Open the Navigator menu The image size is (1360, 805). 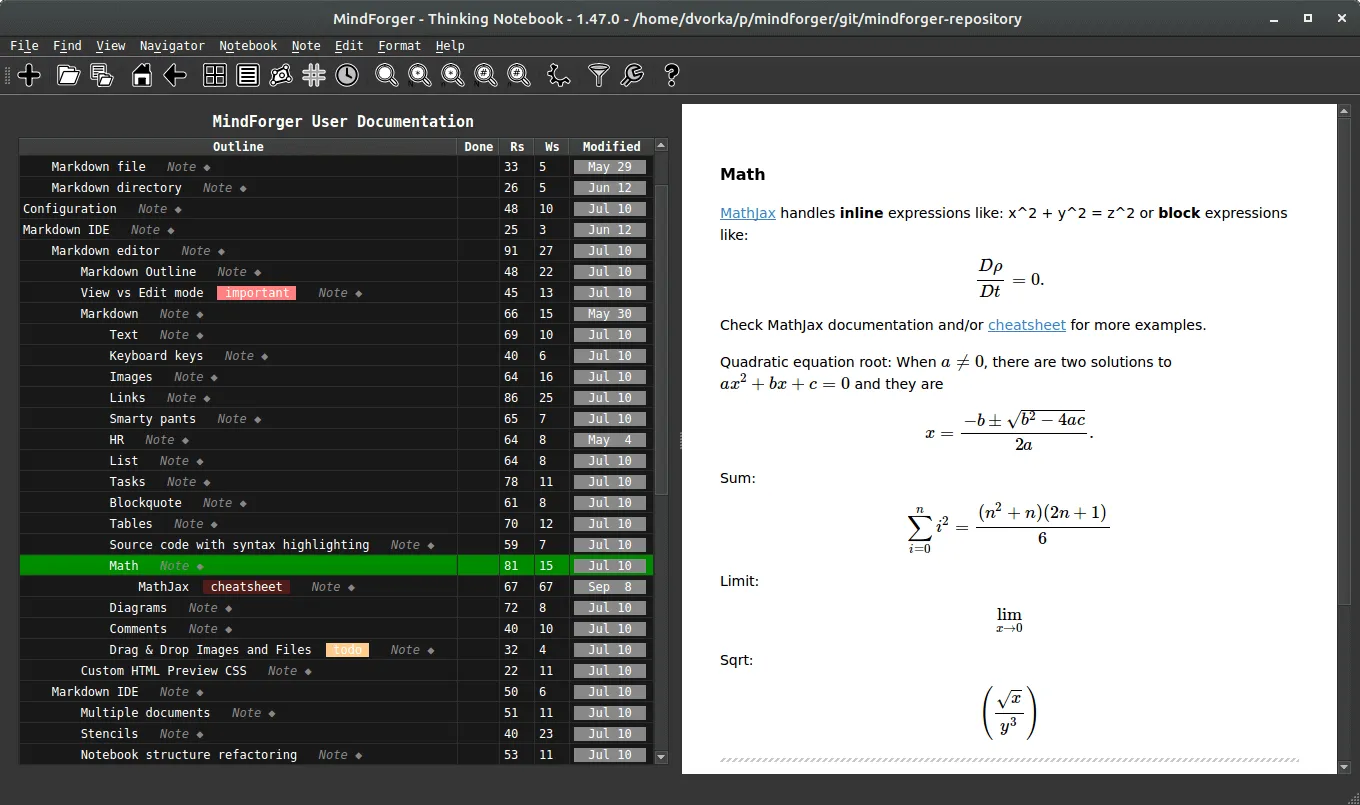(x=172, y=46)
